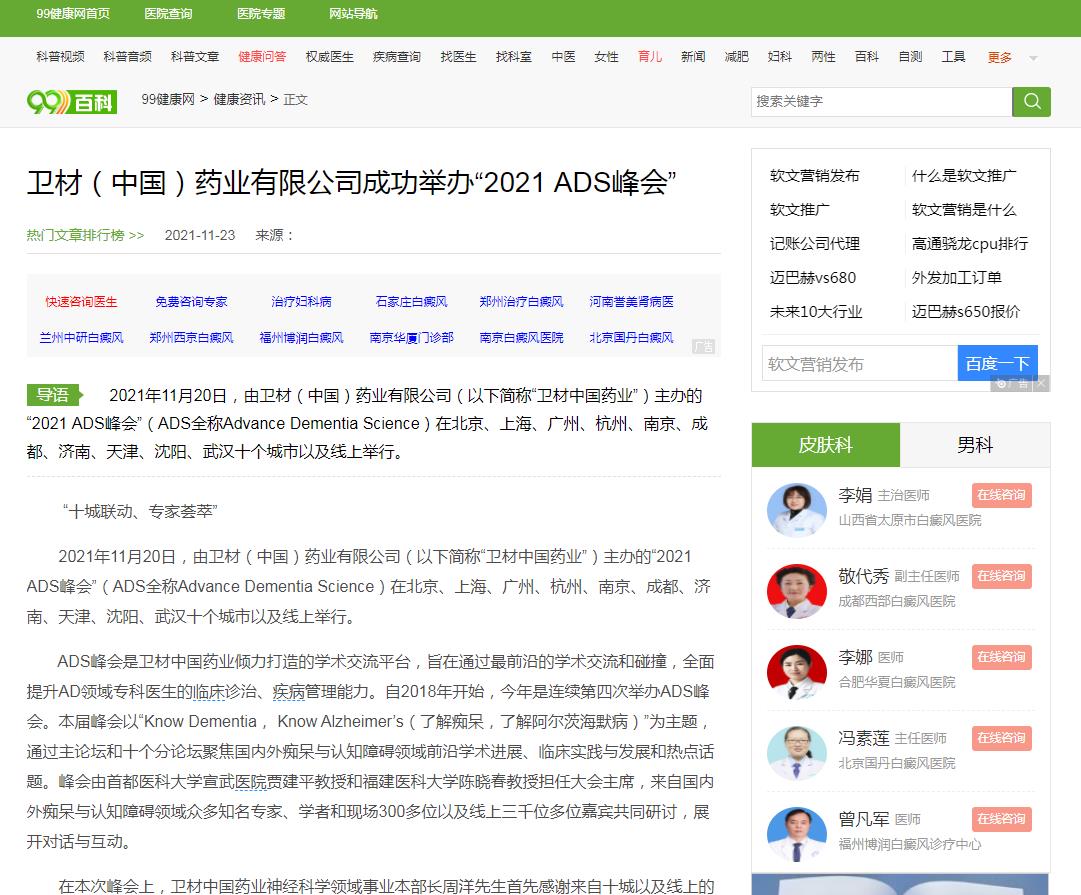This screenshot has width=1081, height=895.
Task: Open 冯素莲 doctor avatar photo
Action: 797,753
